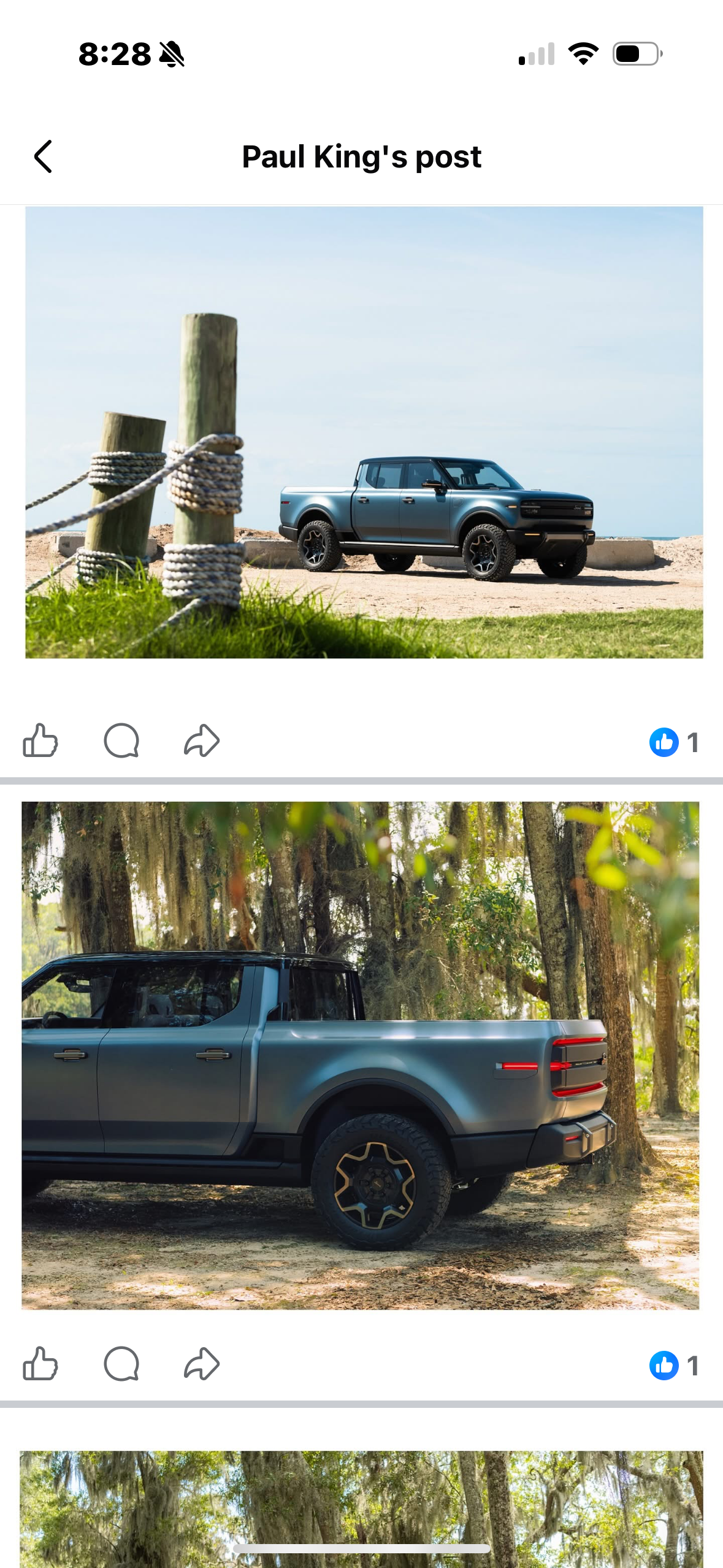
Task: Comment on the forest truck rear photo
Action: 121,1364
